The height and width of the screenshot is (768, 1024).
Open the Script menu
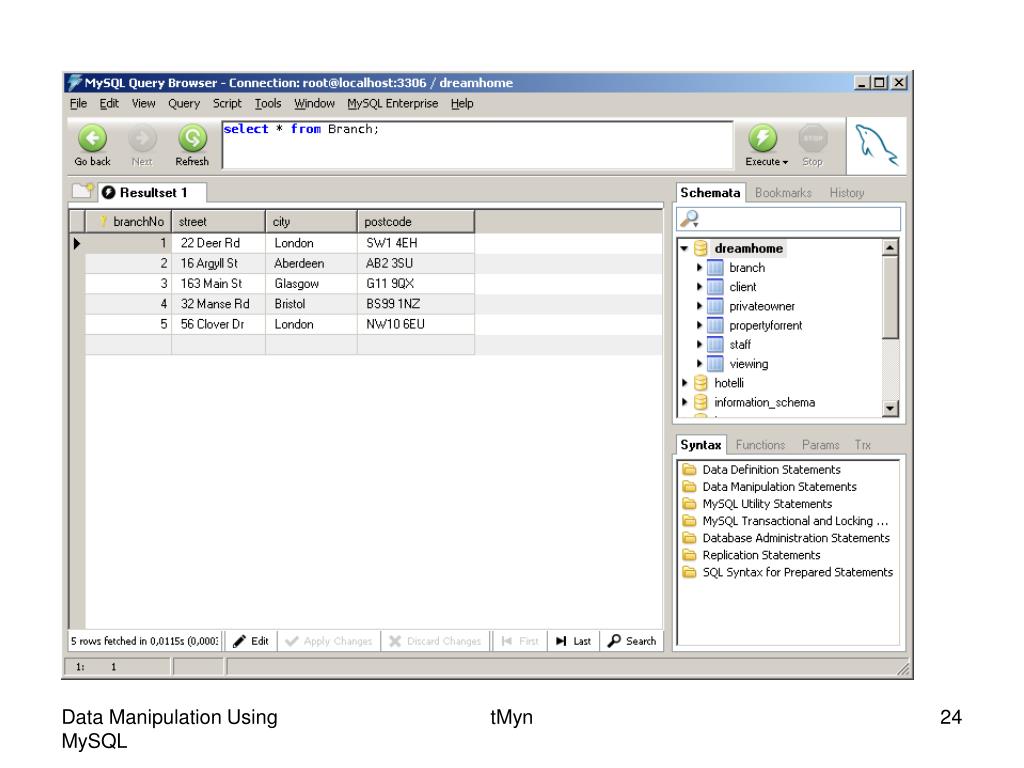coord(227,103)
